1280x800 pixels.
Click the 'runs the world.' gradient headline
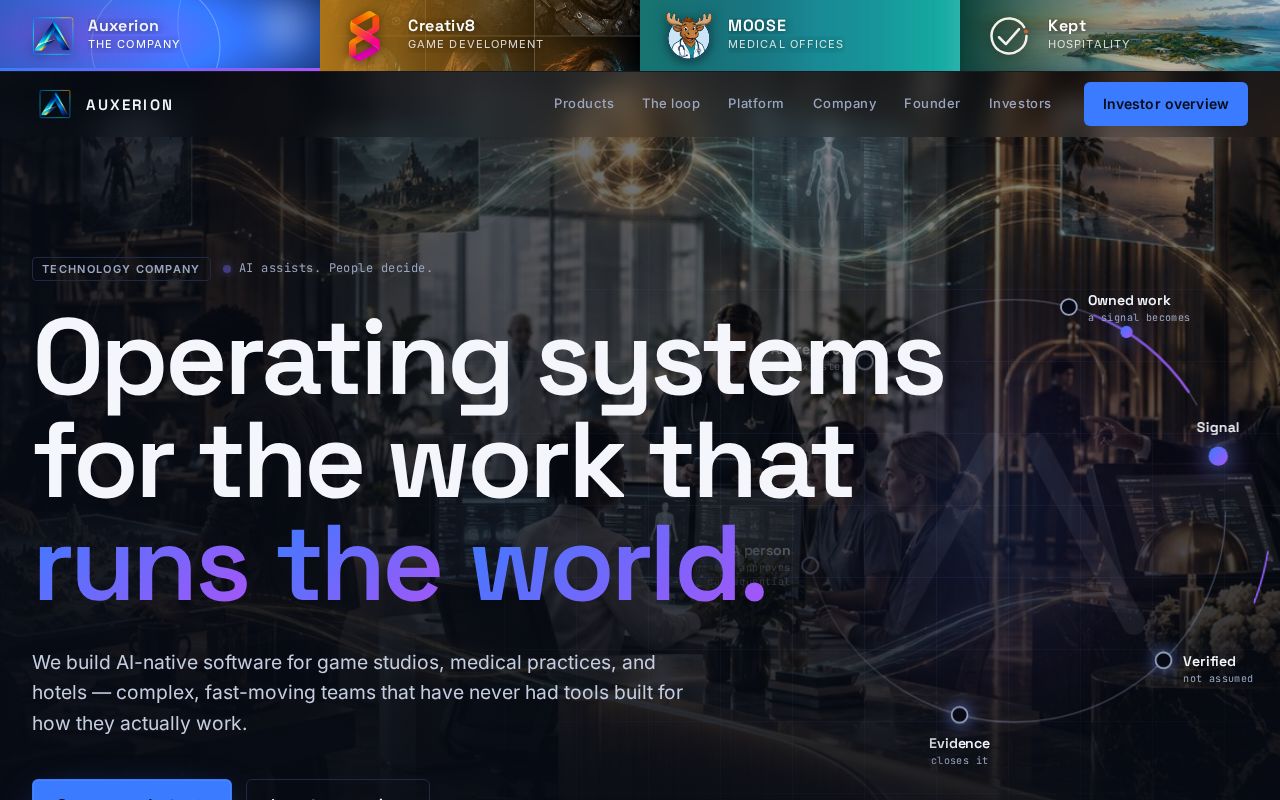[x=400, y=565]
